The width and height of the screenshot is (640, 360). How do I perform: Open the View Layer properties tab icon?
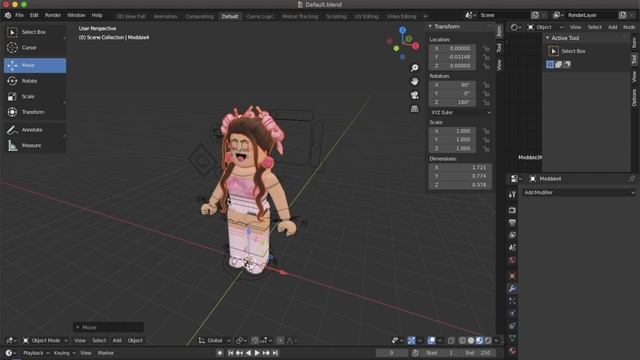512,235
